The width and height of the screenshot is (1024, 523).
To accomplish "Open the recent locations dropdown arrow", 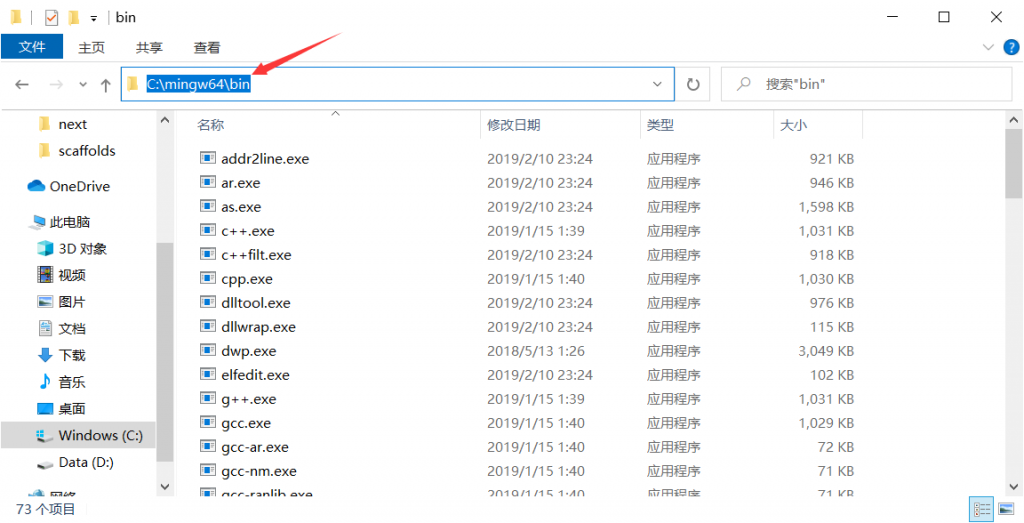I will [82, 85].
